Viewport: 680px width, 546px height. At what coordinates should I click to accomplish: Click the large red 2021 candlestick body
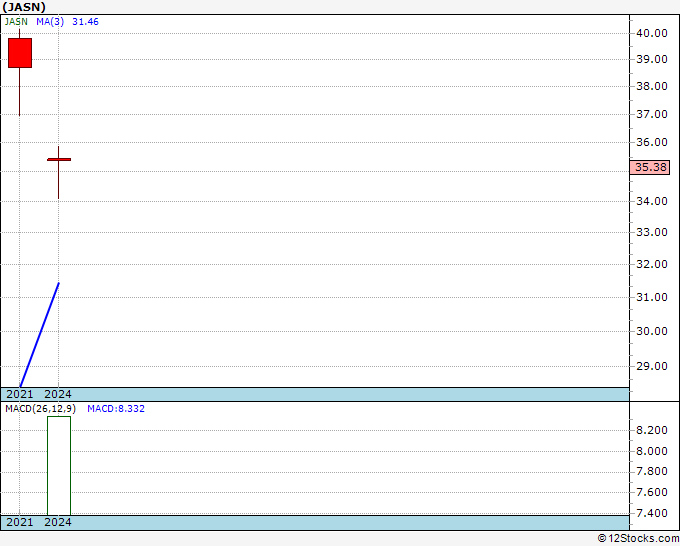click(x=20, y=53)
